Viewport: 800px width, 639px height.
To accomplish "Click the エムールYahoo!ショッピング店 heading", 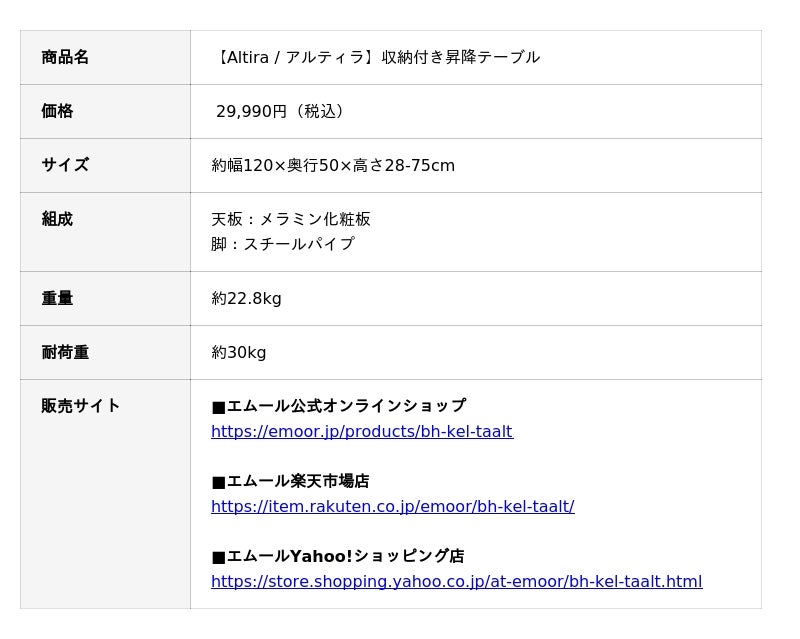I will pyautogui.click(x=338, y=556).
